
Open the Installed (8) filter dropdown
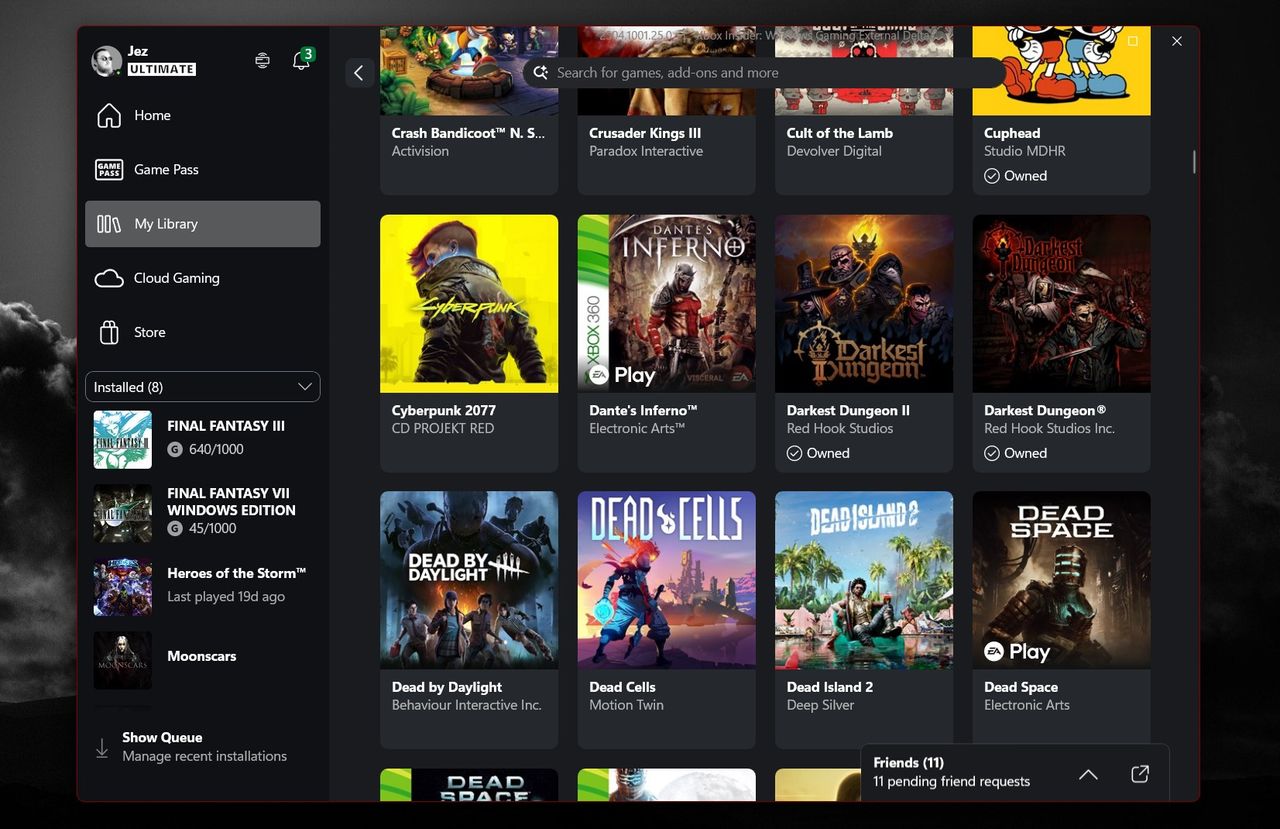click(202, 387)
